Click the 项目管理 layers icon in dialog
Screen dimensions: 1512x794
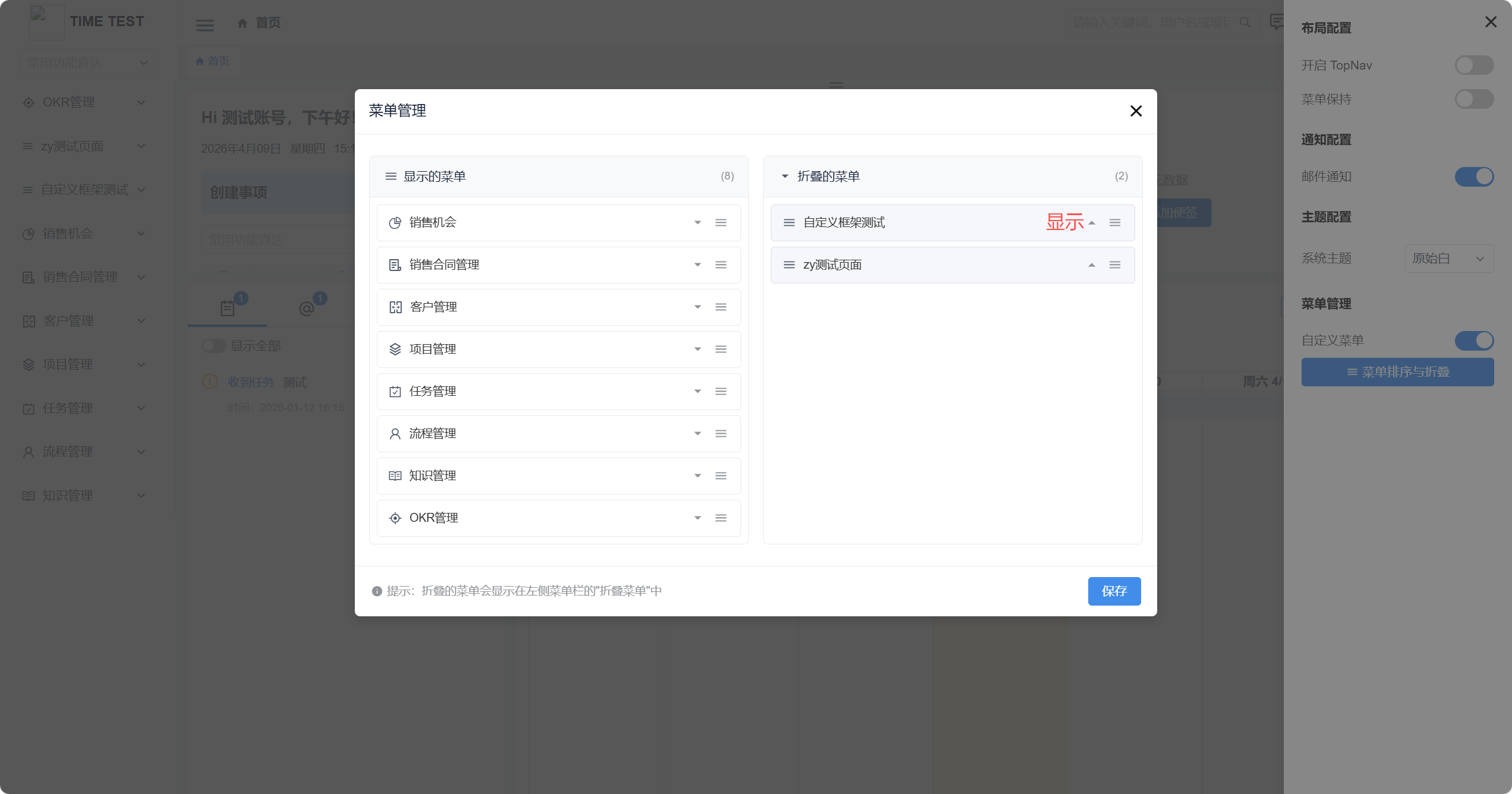(395, 349)
